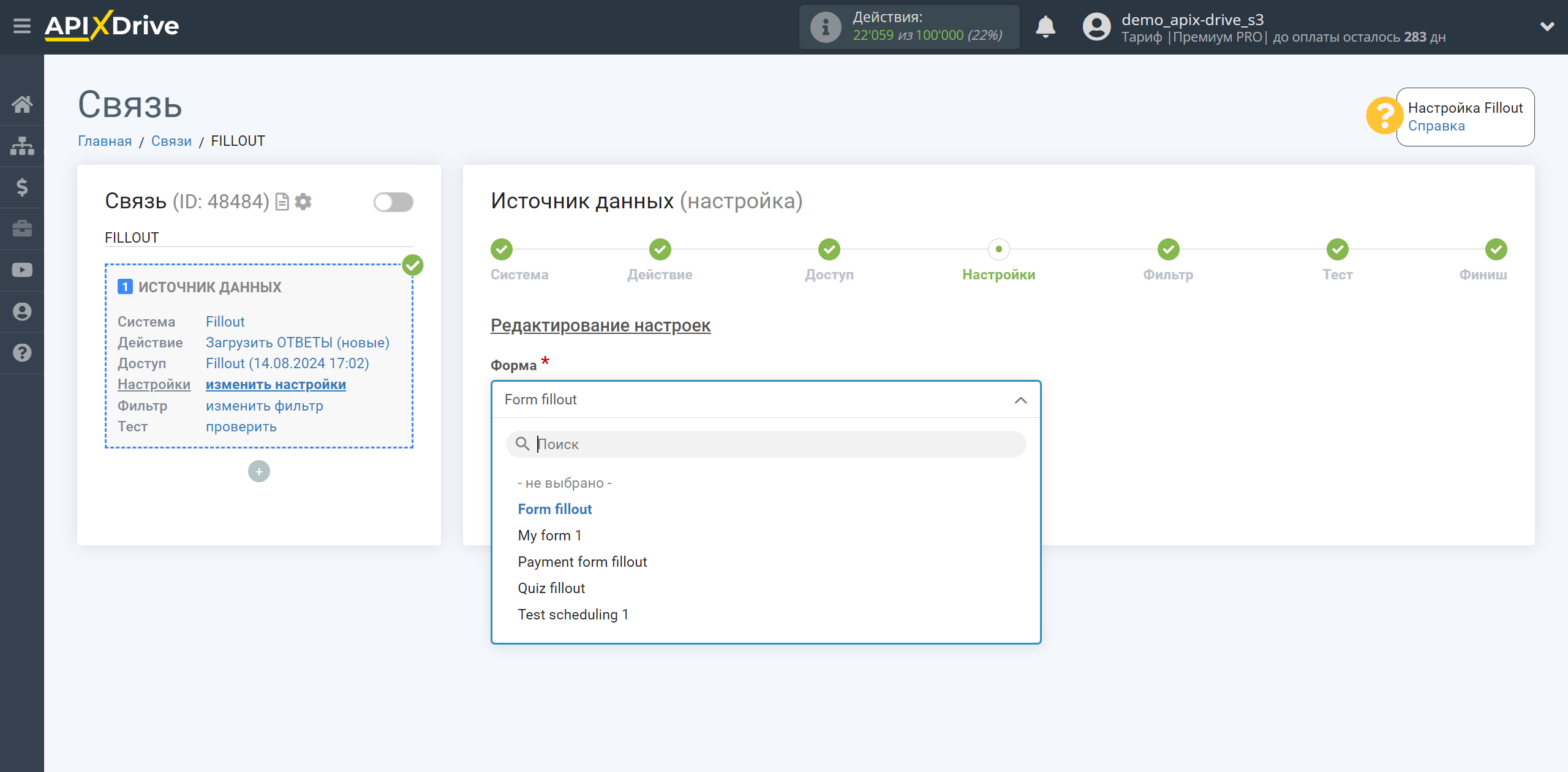This screenshot has height=772, width=1568.
Task: Click 'изменить фильтр' link
Action: 265,406
